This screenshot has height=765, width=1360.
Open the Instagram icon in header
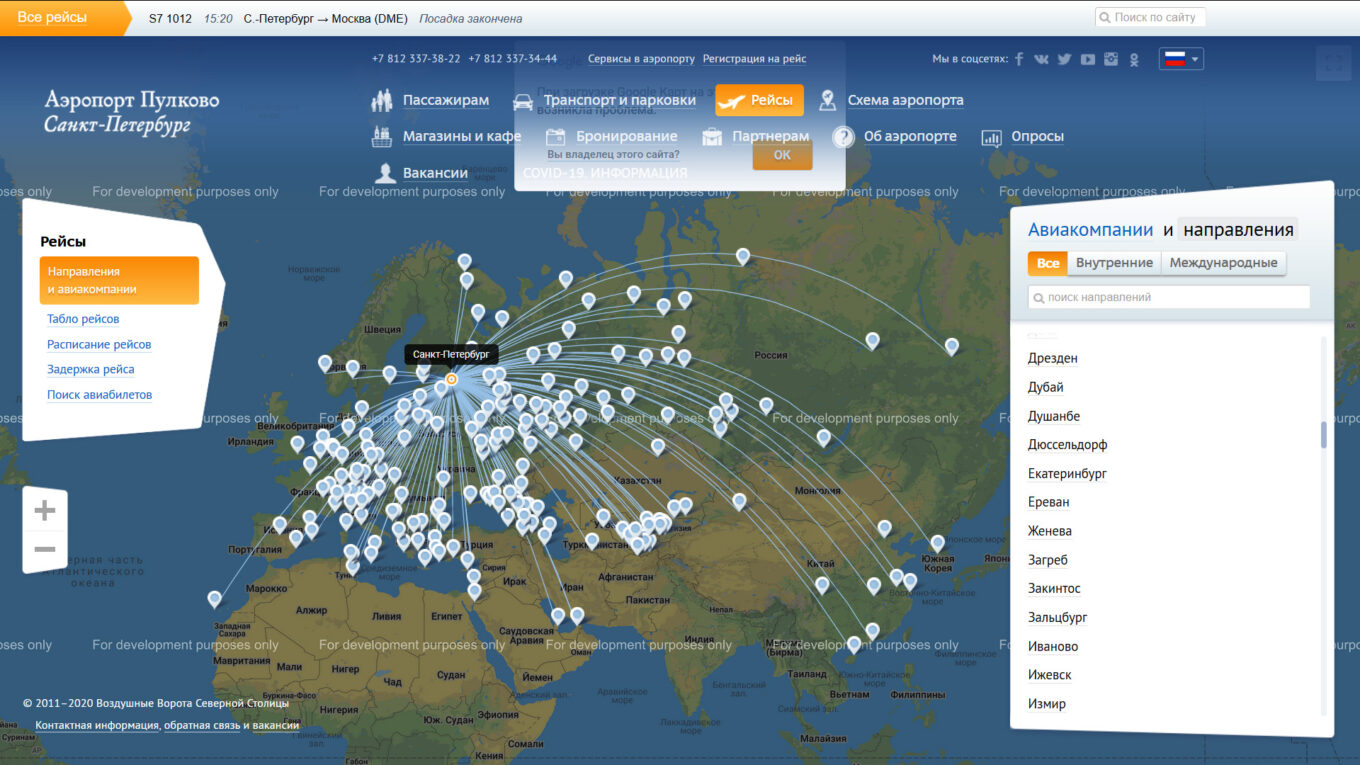(x=1111, y=59)
